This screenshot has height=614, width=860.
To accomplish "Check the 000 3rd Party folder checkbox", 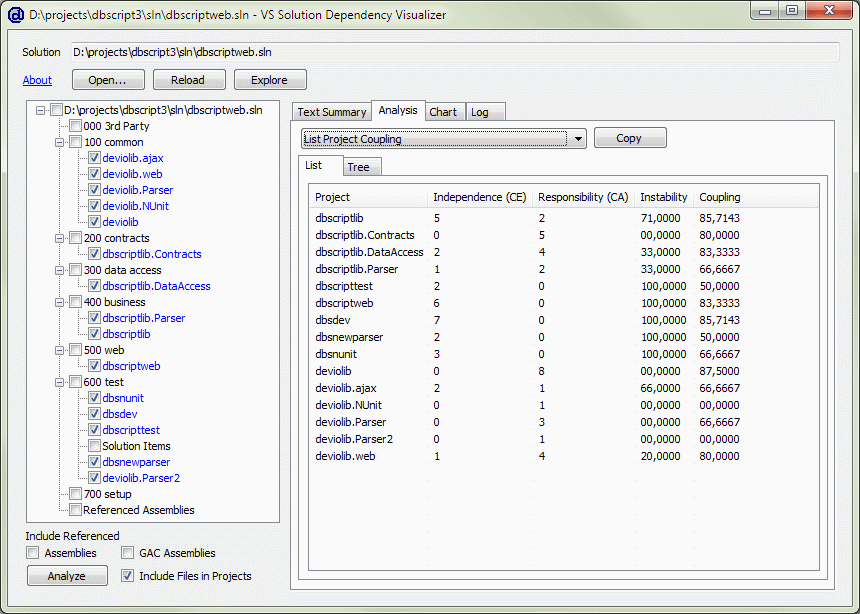I will coord(76,126).
